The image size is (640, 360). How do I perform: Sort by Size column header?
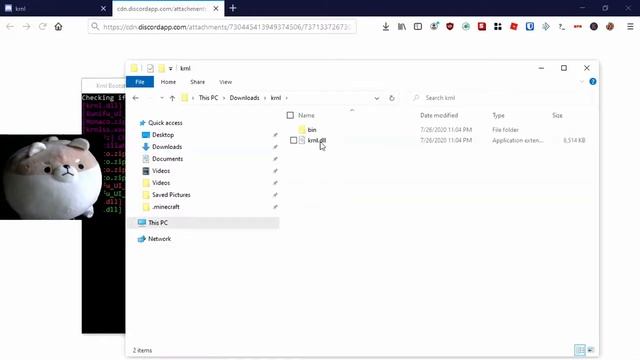(x=558, y=116)
